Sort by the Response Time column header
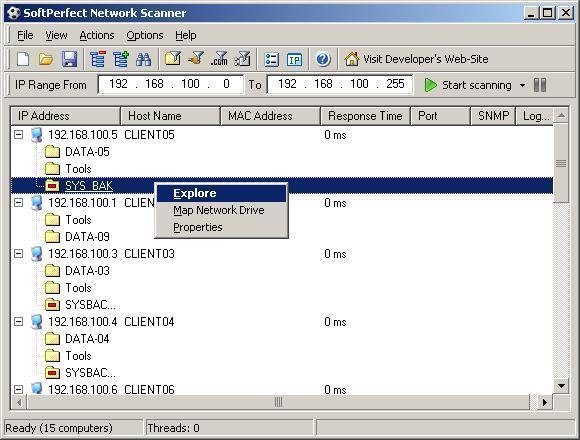This screenshot has width=580, height=440. click(x=365, y=116)
